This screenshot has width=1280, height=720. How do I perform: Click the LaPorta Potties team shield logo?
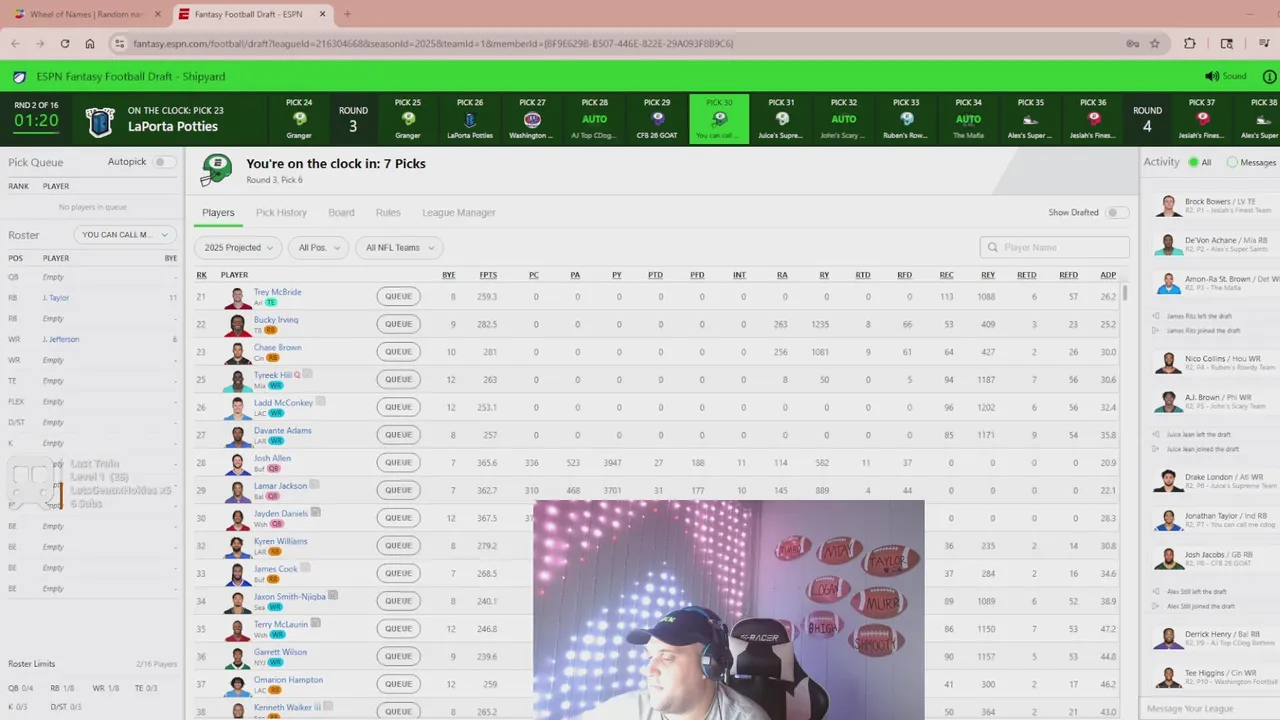100,121
